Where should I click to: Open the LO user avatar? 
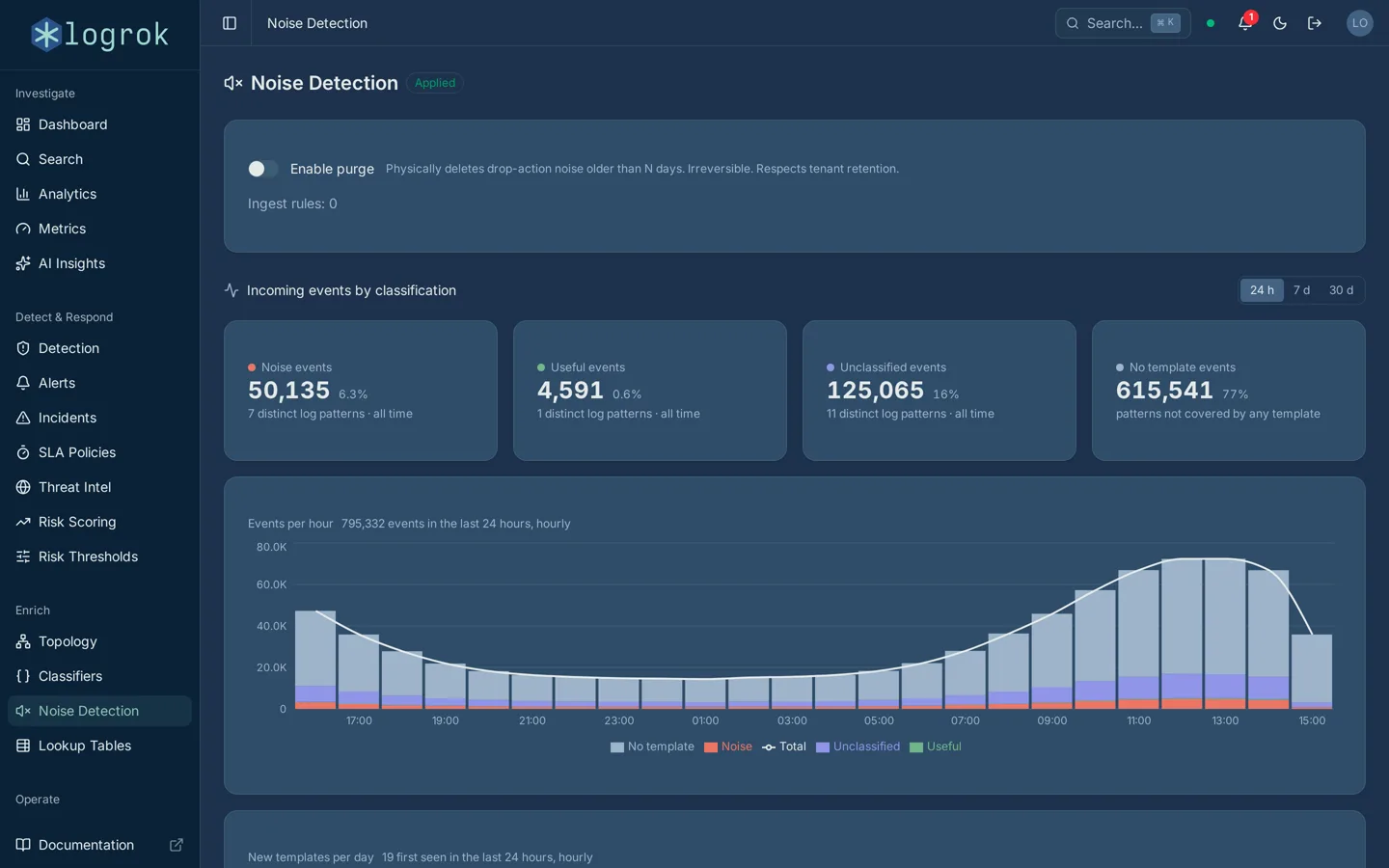pyautogui.click(x=1359, y=23)
